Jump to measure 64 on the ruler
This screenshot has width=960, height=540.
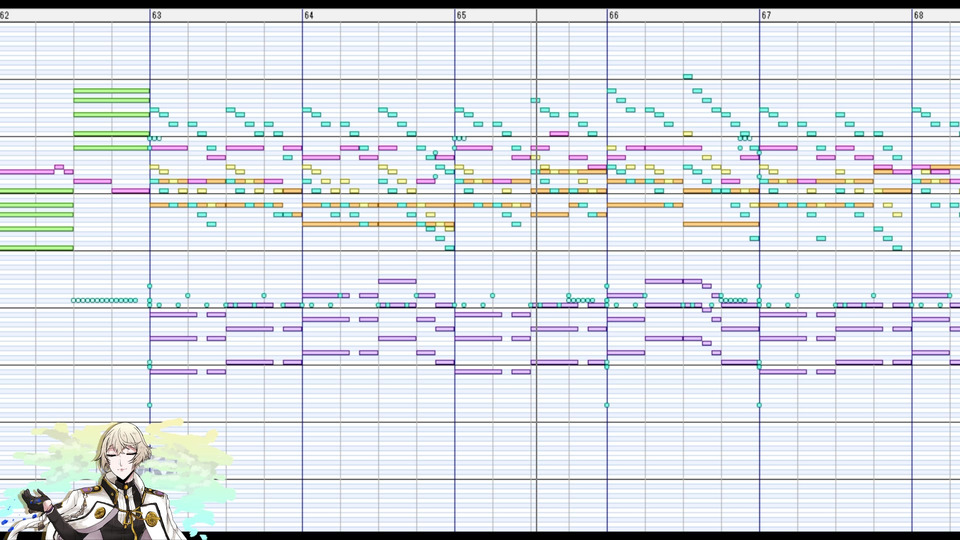[x=309, y=15]
